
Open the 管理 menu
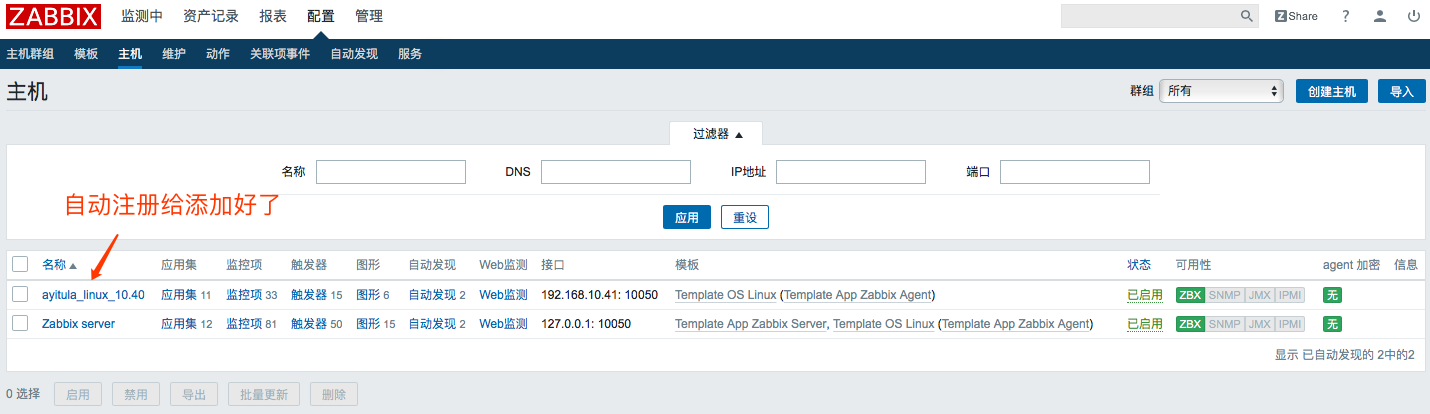coord(369,16)
